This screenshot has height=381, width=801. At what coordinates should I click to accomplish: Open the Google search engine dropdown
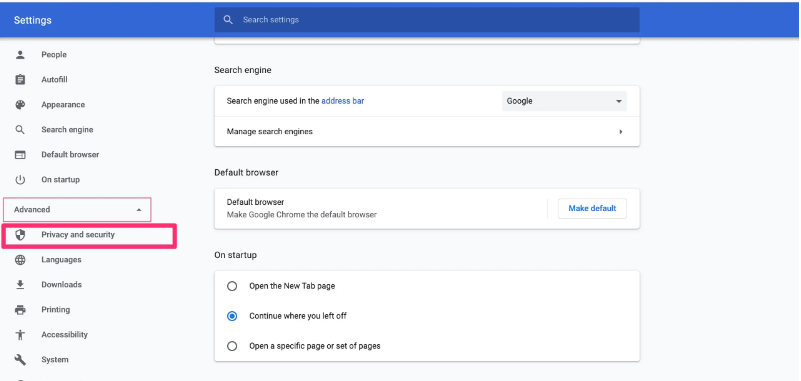click(564, 101)
